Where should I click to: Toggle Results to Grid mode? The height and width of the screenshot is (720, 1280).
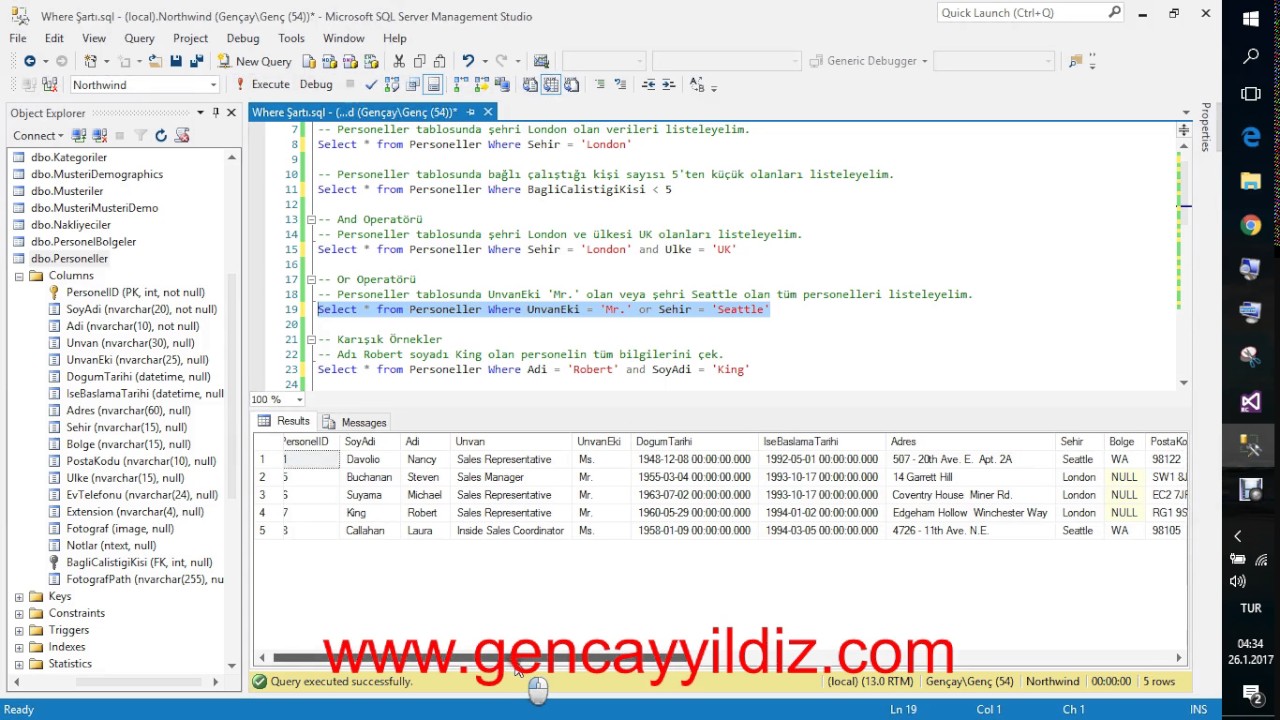click(550, 85)
